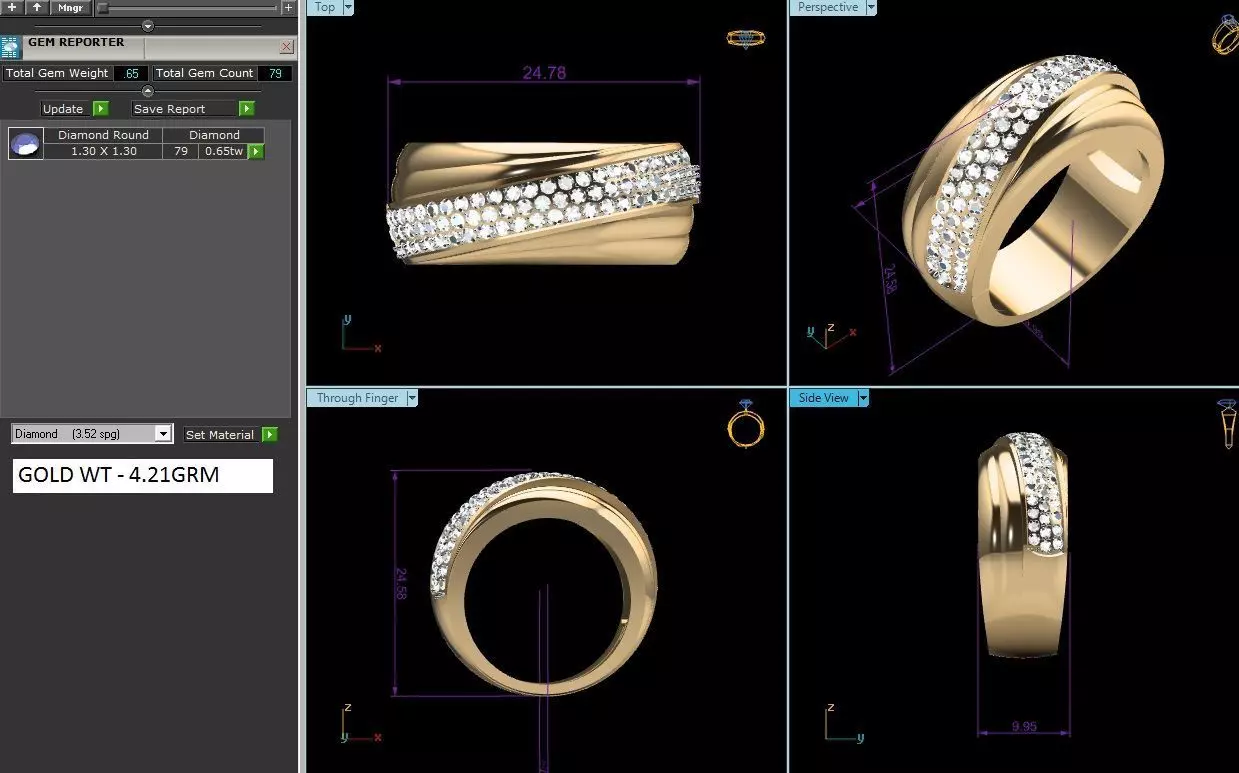Click the green arrow beside Save Report
1239x773 pixels.
(x=247, y=109)
